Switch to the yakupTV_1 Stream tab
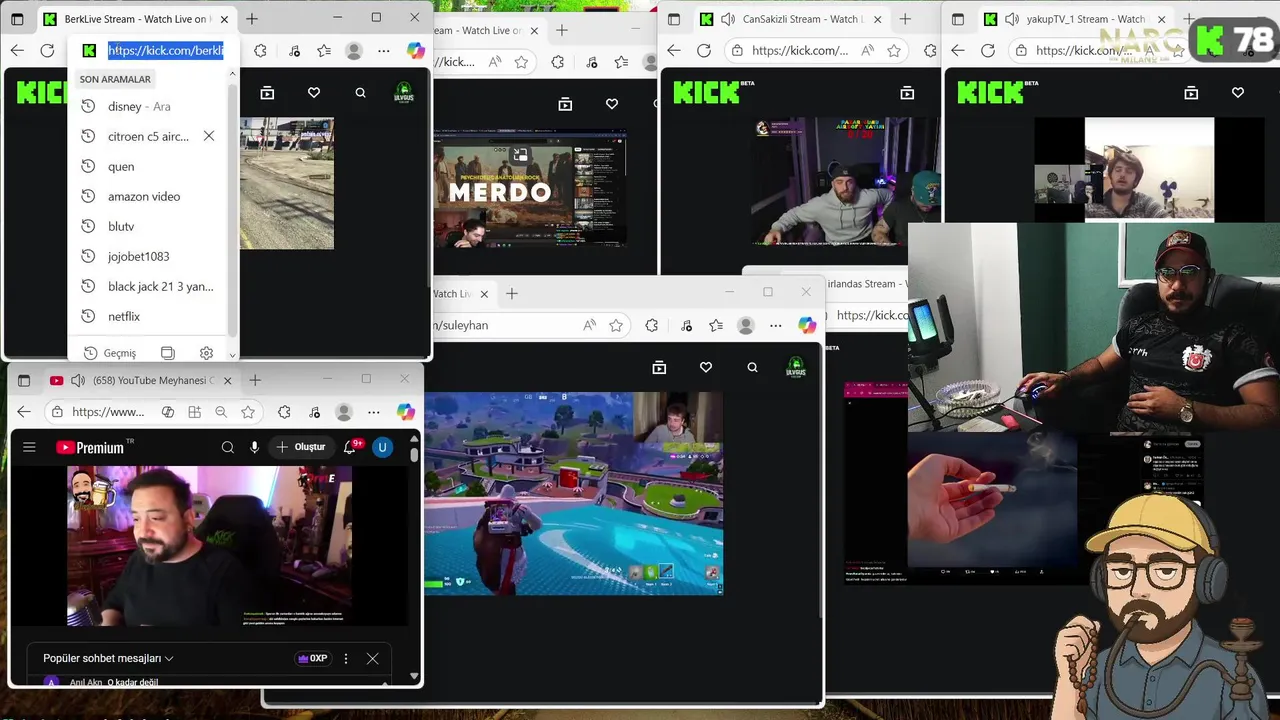 [1075, 19]
